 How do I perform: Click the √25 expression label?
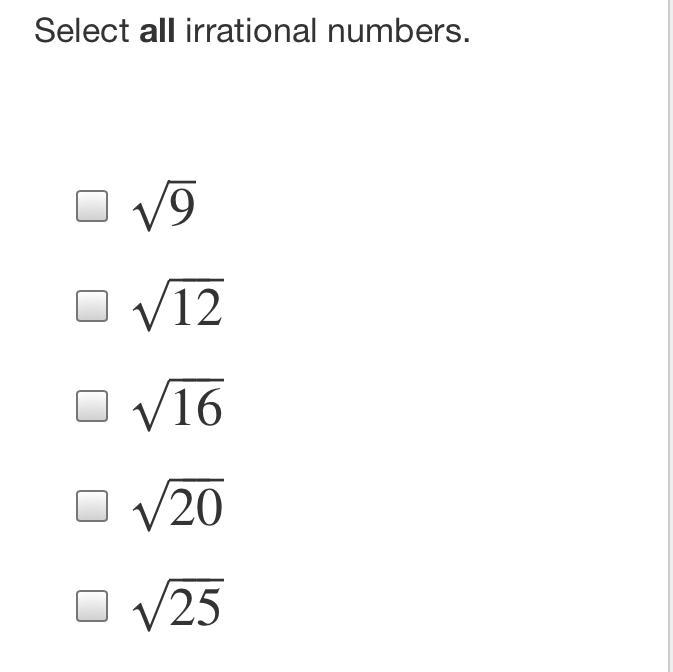tap(178, 605)
